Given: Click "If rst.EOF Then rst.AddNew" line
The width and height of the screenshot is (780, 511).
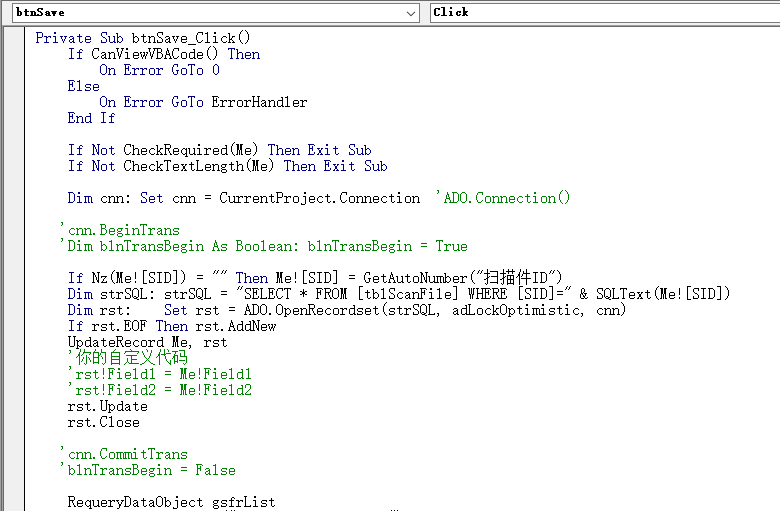Looking at the screenshot, I should [172, 326].
